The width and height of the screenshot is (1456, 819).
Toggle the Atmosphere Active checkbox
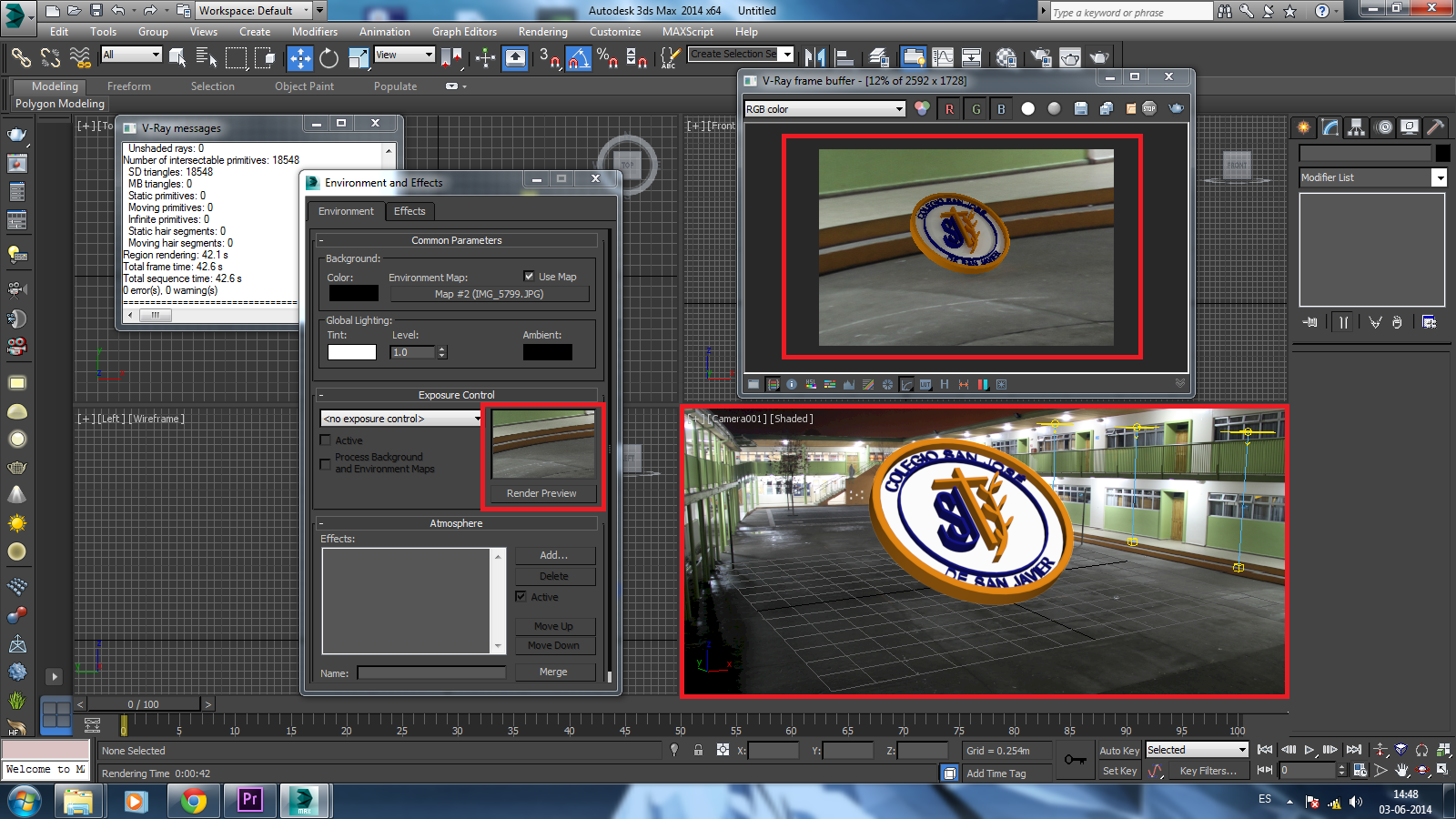521,597
